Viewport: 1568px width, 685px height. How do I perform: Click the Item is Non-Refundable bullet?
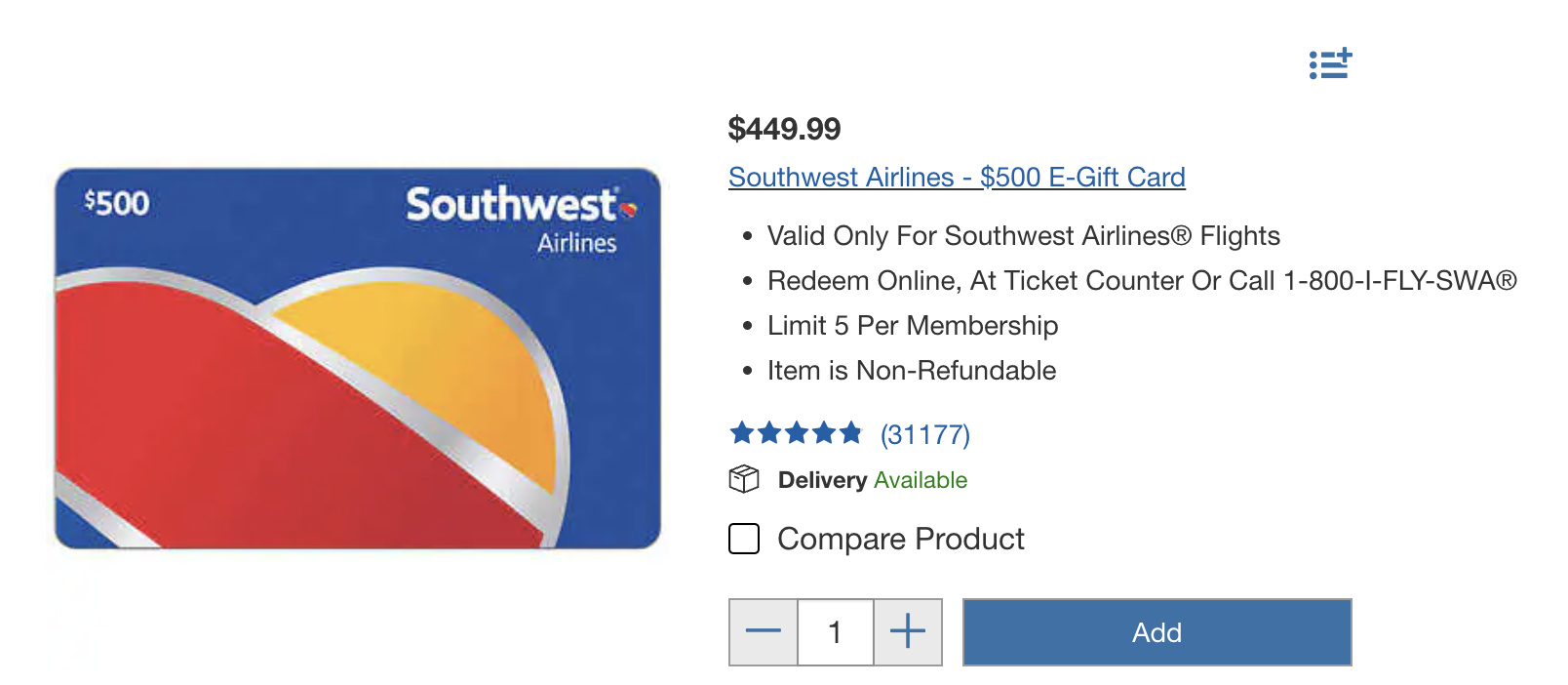[x=911, y=371]
